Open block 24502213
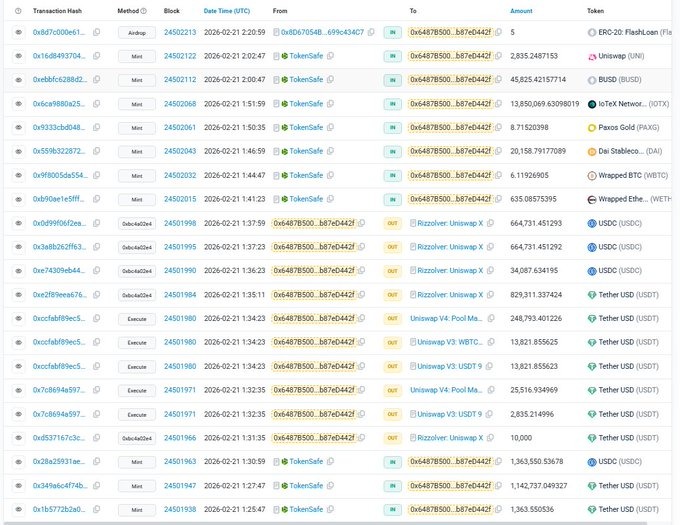Image resolution: width=680 pixels, height=525 pixels. point(180,32)
